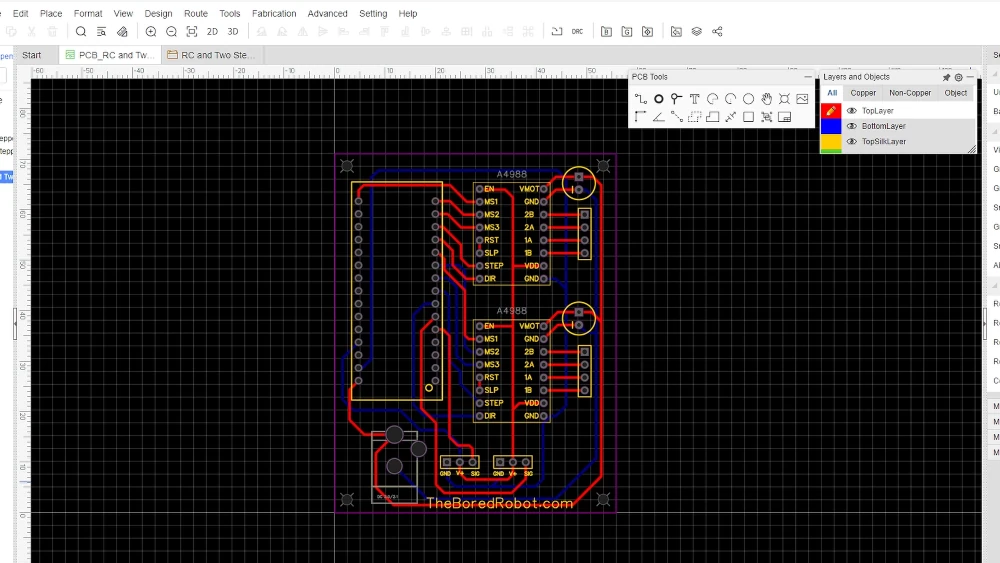Screen dimensions: 1000x563
Task: Open the Advanced menu
Action: click(327, 13)
